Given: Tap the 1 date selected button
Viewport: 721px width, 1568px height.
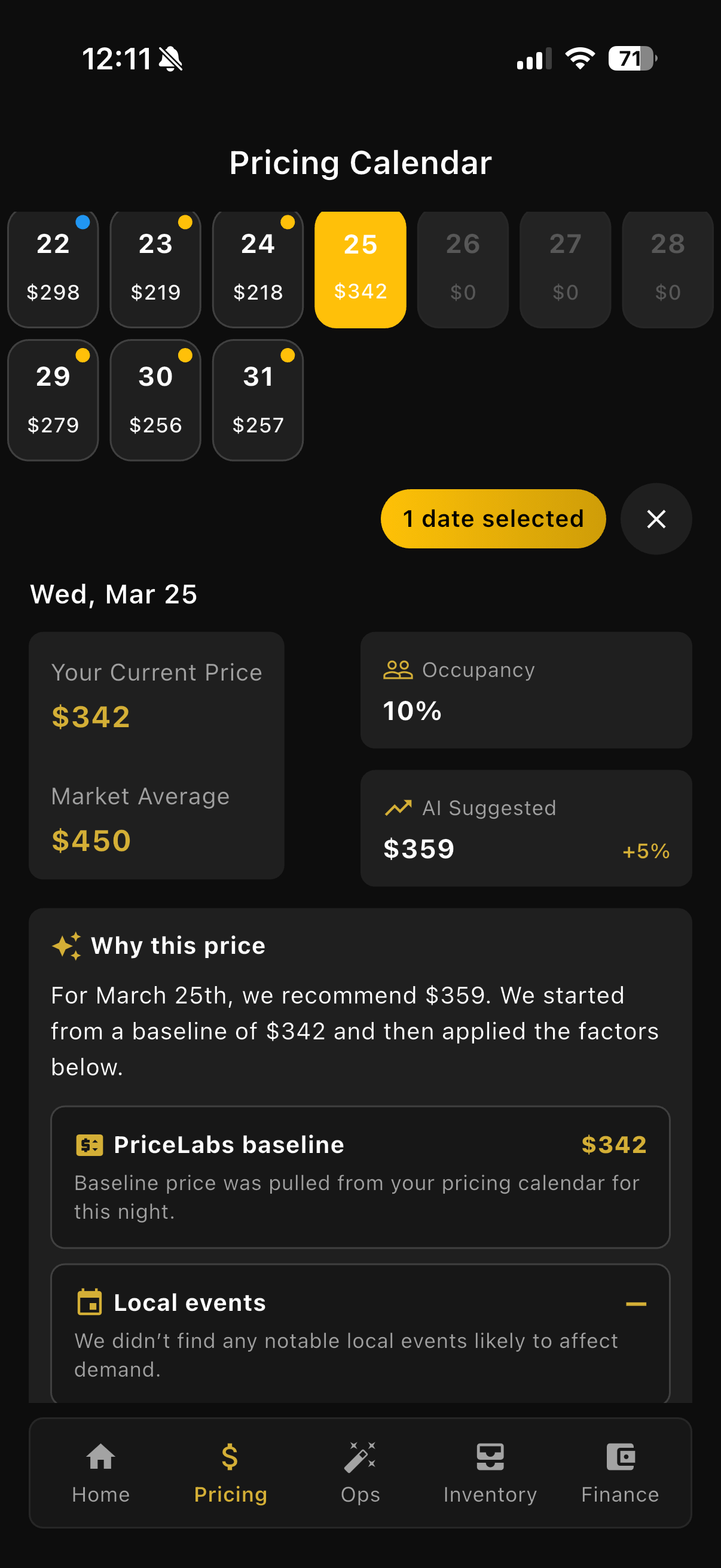Looking at the screenshot, I should point(493,518).
